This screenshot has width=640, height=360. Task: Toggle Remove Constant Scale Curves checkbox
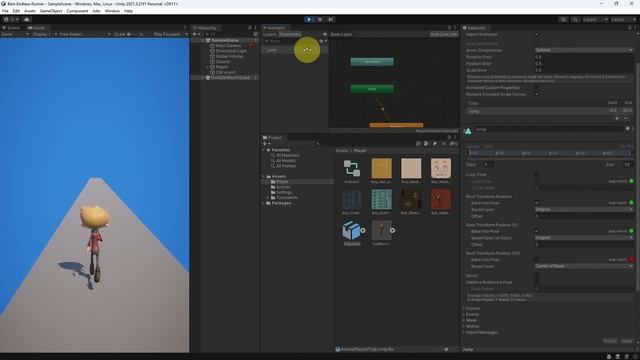(537, 94)
